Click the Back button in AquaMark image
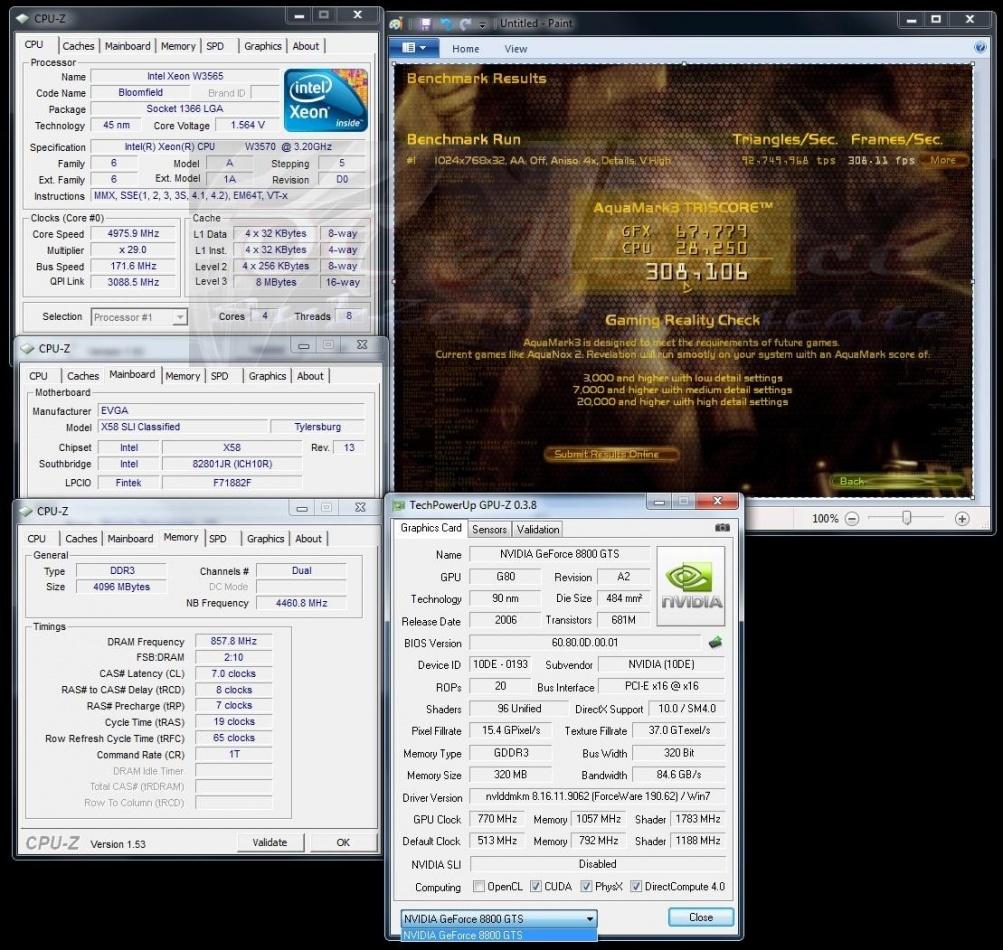The image size is (1003, 950). (897, 480)
